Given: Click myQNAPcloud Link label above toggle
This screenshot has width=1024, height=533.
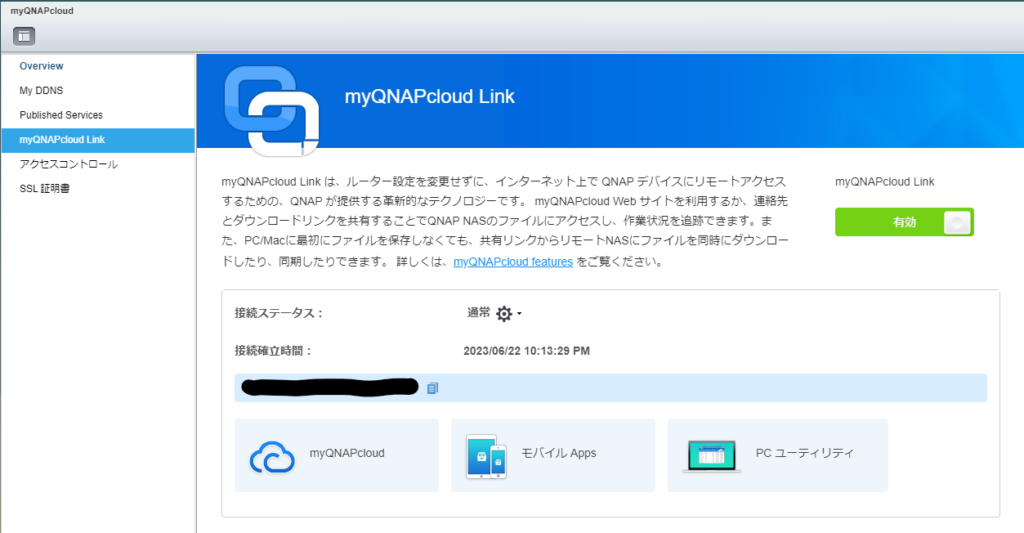Looking at the screenshot, I should click(884, 182).
